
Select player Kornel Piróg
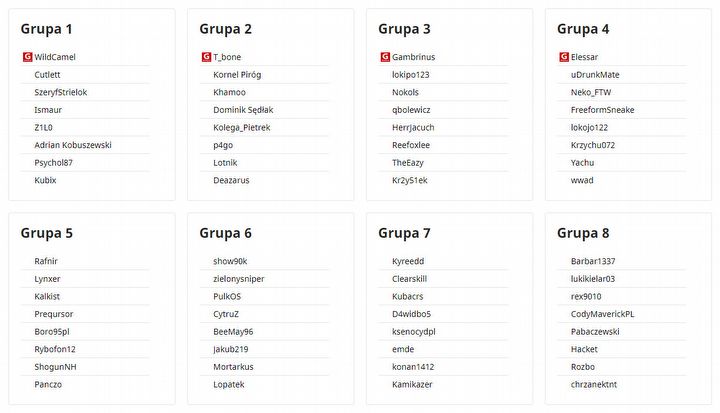pyautogui.click(x=237, y=75)
